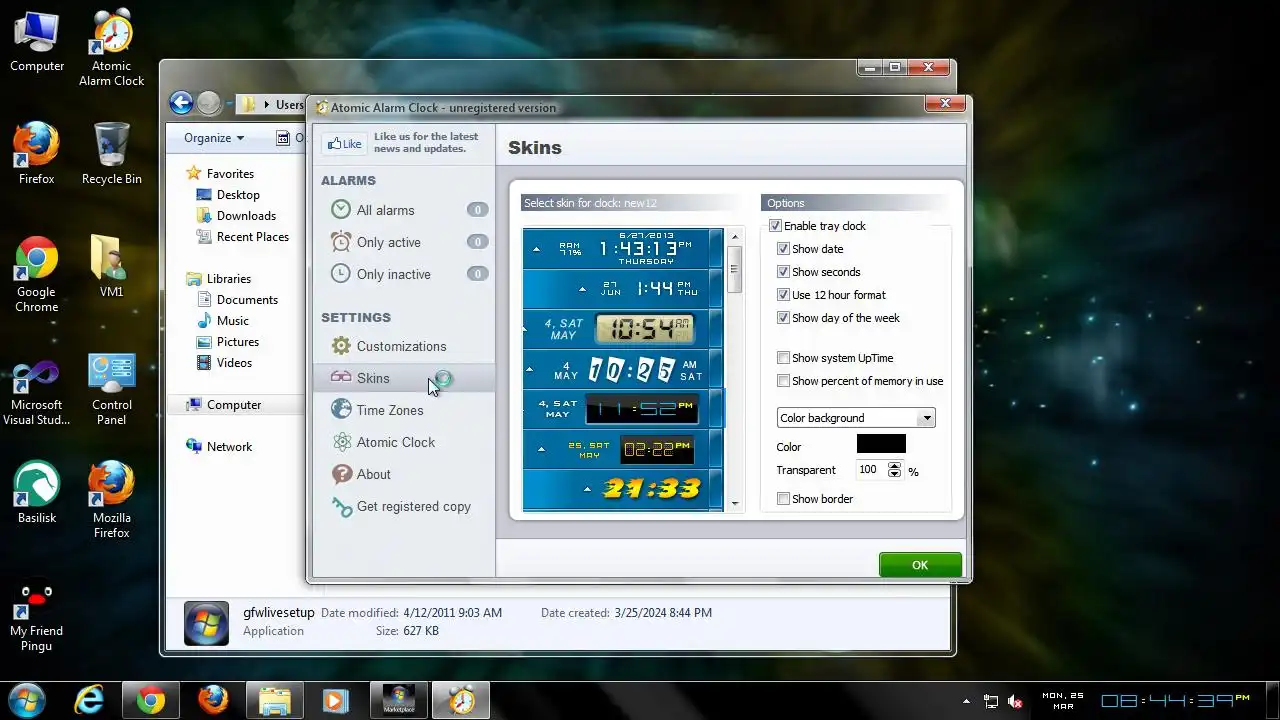Increase Transparent percent with up arrow

894,466
